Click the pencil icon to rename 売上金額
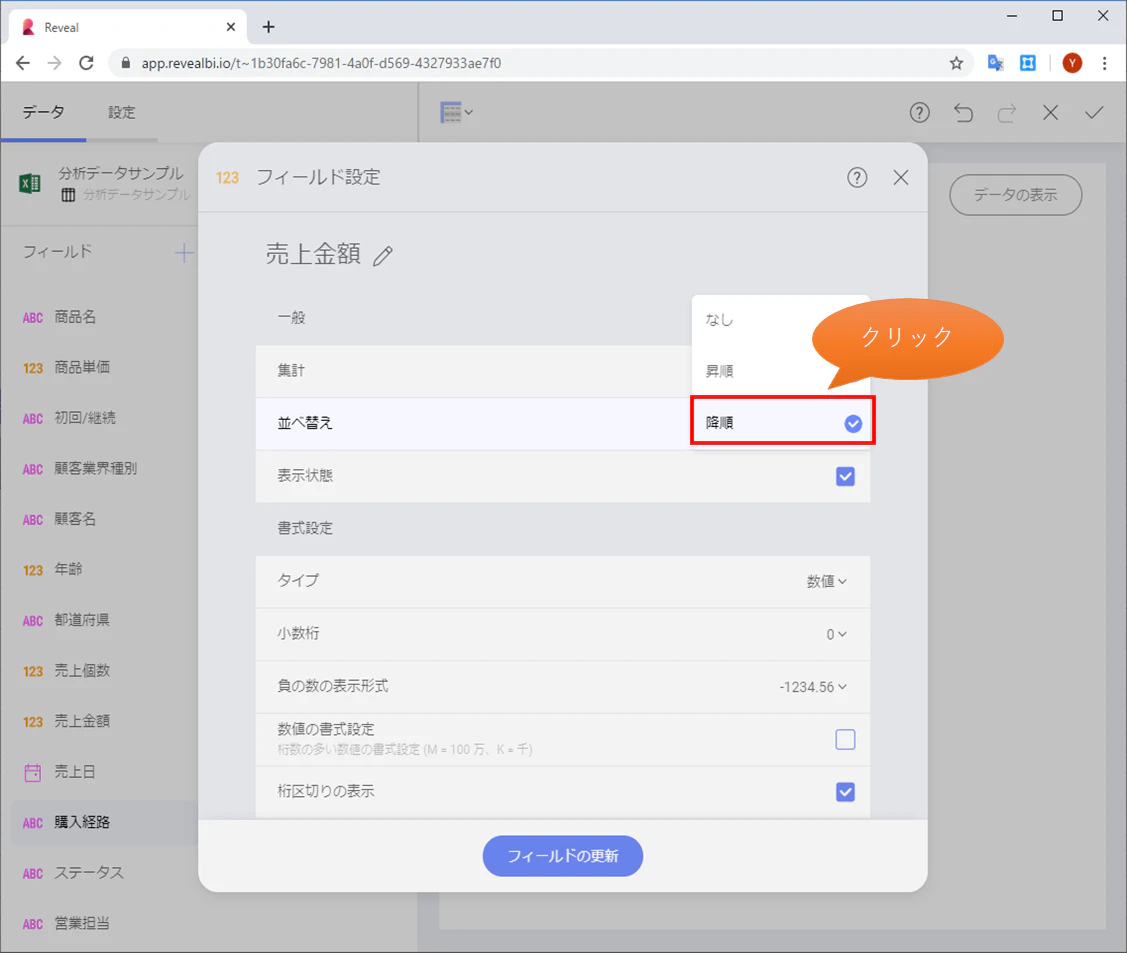The image size is (1127, 953). (383, 256)
